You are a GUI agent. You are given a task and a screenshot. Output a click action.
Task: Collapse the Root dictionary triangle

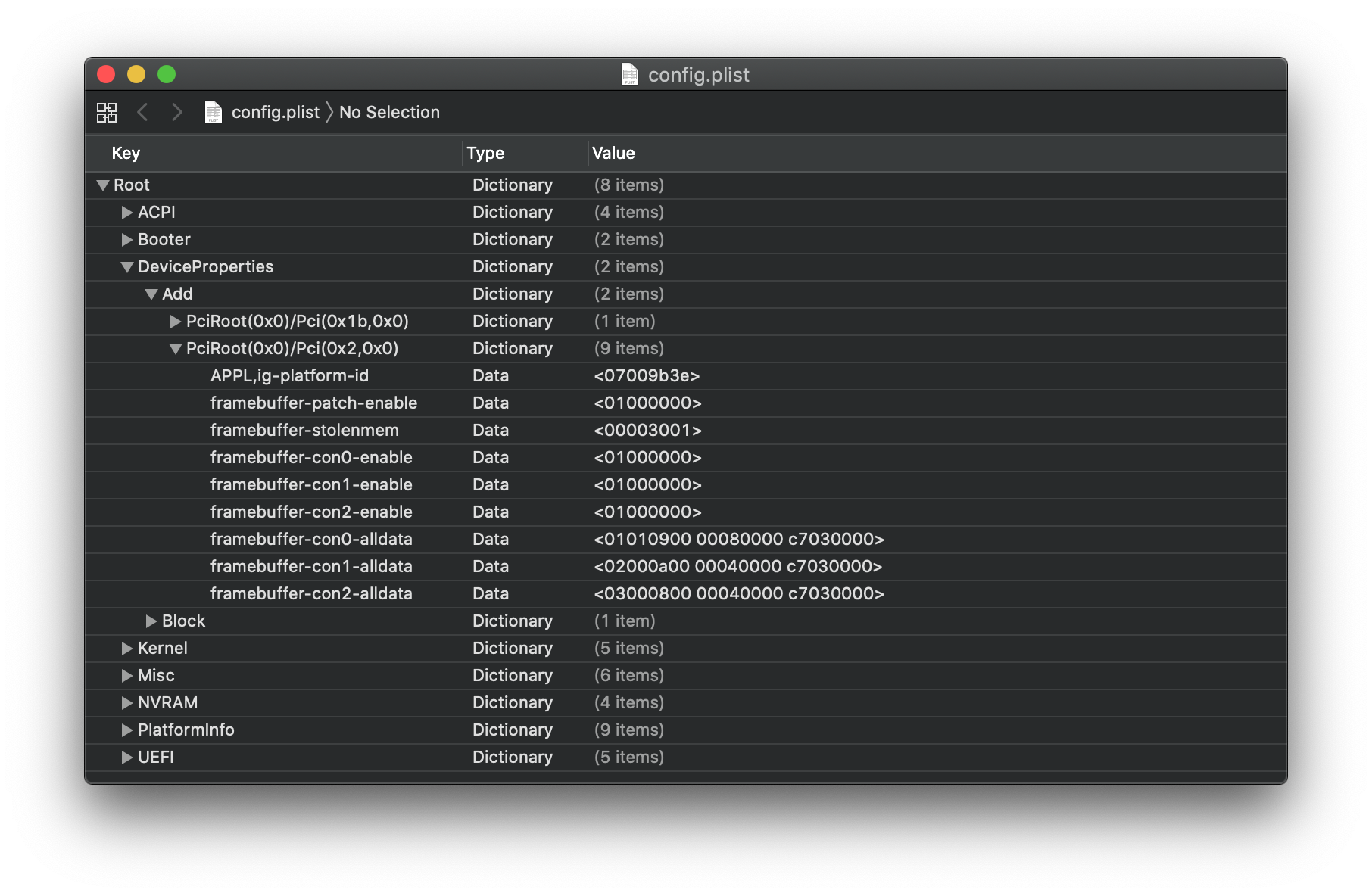tap(103, 185)
